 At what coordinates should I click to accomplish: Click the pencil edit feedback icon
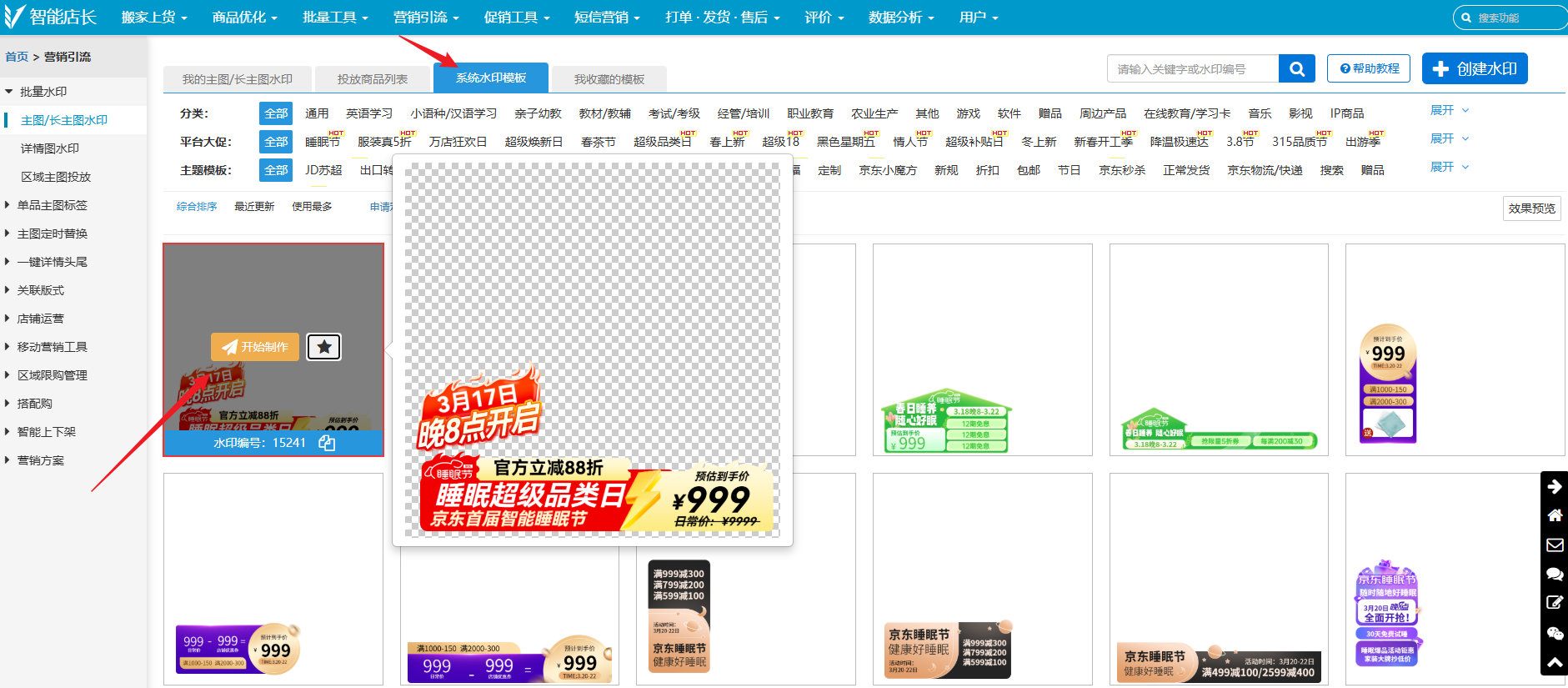coord(1554,602)
